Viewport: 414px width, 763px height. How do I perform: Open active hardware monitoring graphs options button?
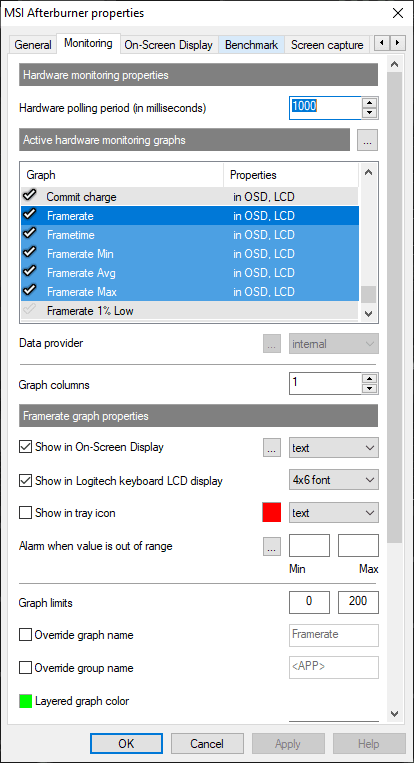(x=367, y=141)
